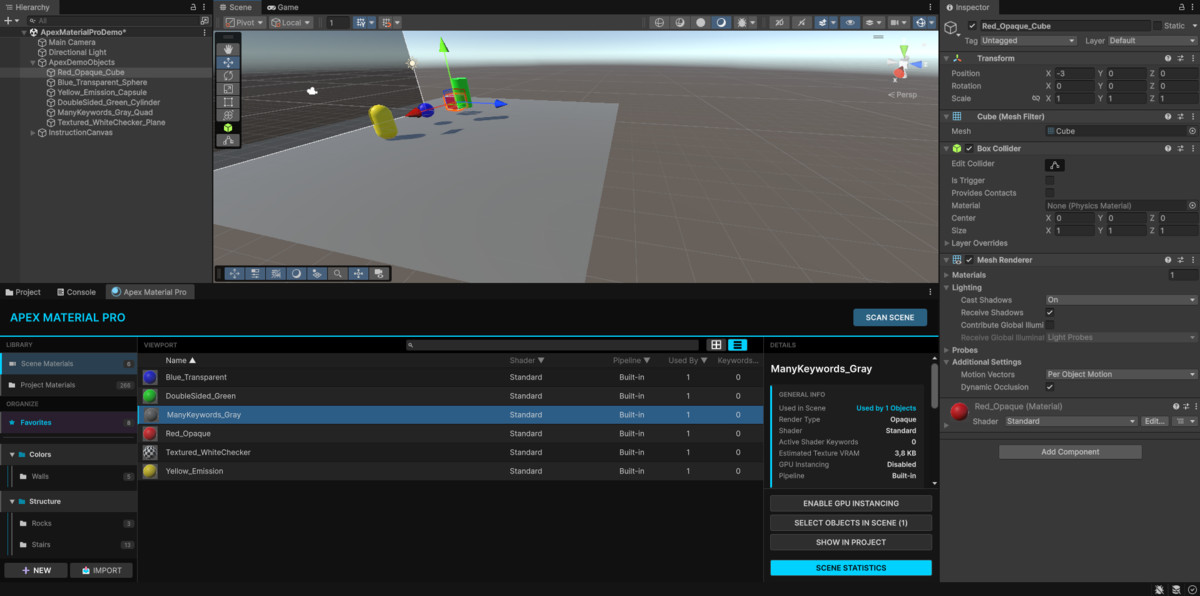Select the Hand (view) tool in Scene
The width and height of the screenshot is (1200, 596).
click(x=228, y=48)
